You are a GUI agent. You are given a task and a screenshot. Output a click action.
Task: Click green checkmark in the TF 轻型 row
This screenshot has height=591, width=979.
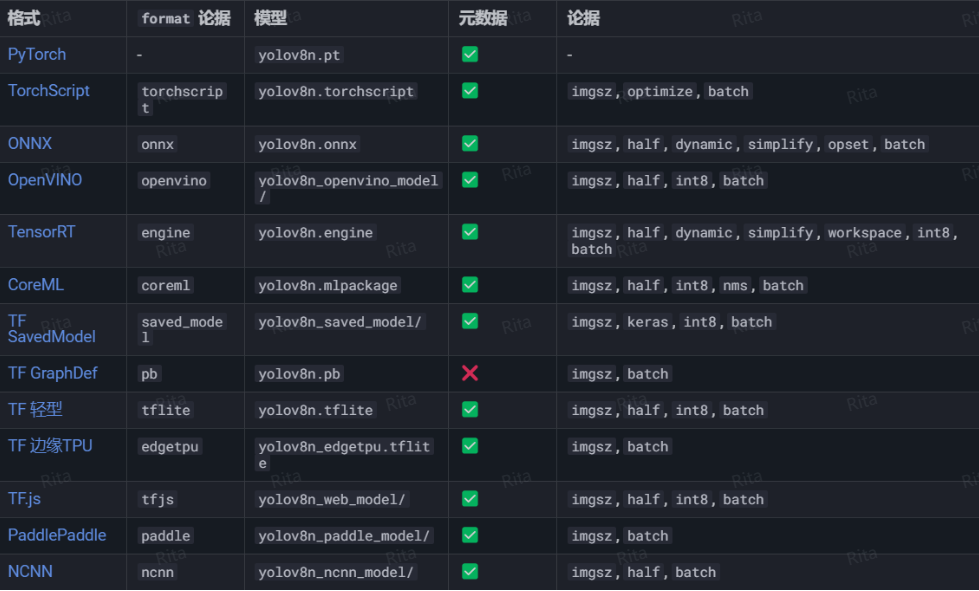tap(470, 409)
